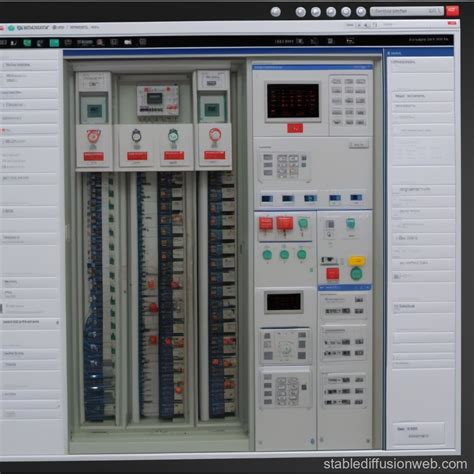Click the first red seal indicator on the cabinet
Image resolution: width=474 pixels, height=474 pixels.
(94, 136)
